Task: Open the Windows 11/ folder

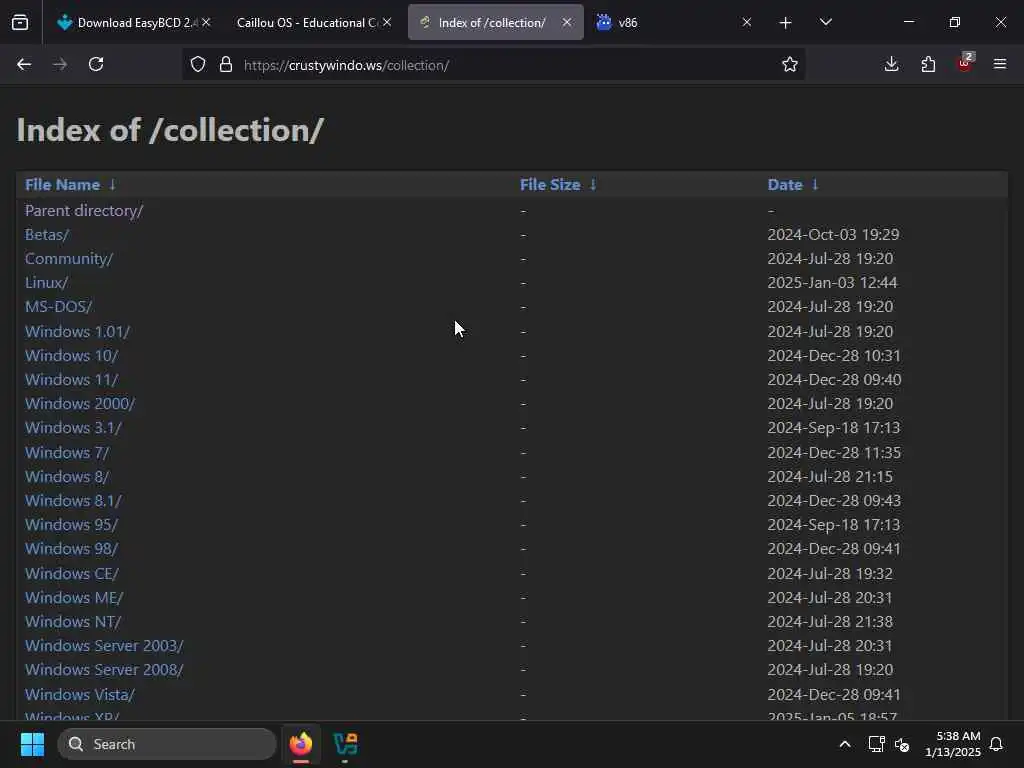Action: coord(71,379)
